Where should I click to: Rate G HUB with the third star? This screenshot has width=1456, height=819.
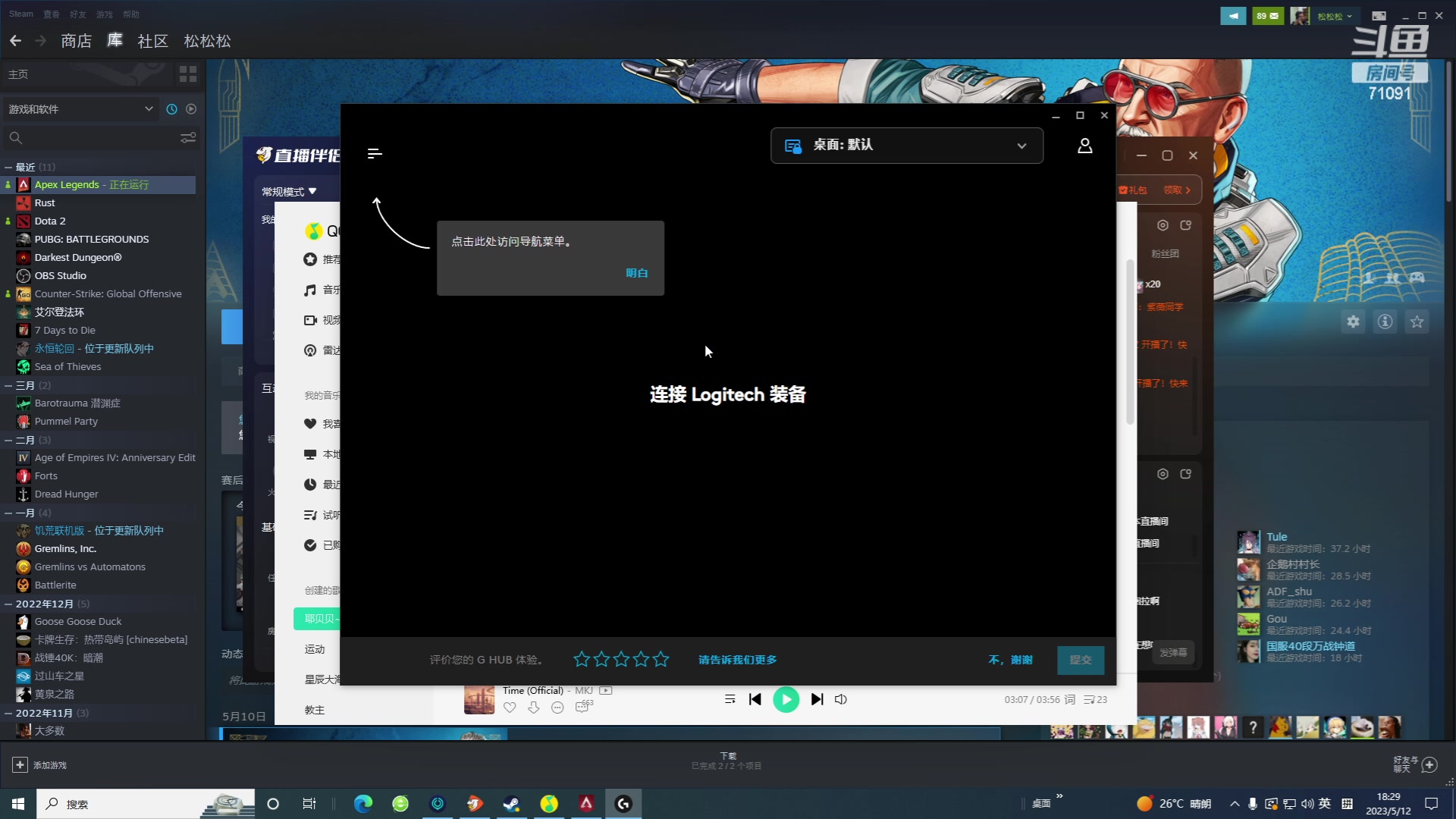coord(622,660)
